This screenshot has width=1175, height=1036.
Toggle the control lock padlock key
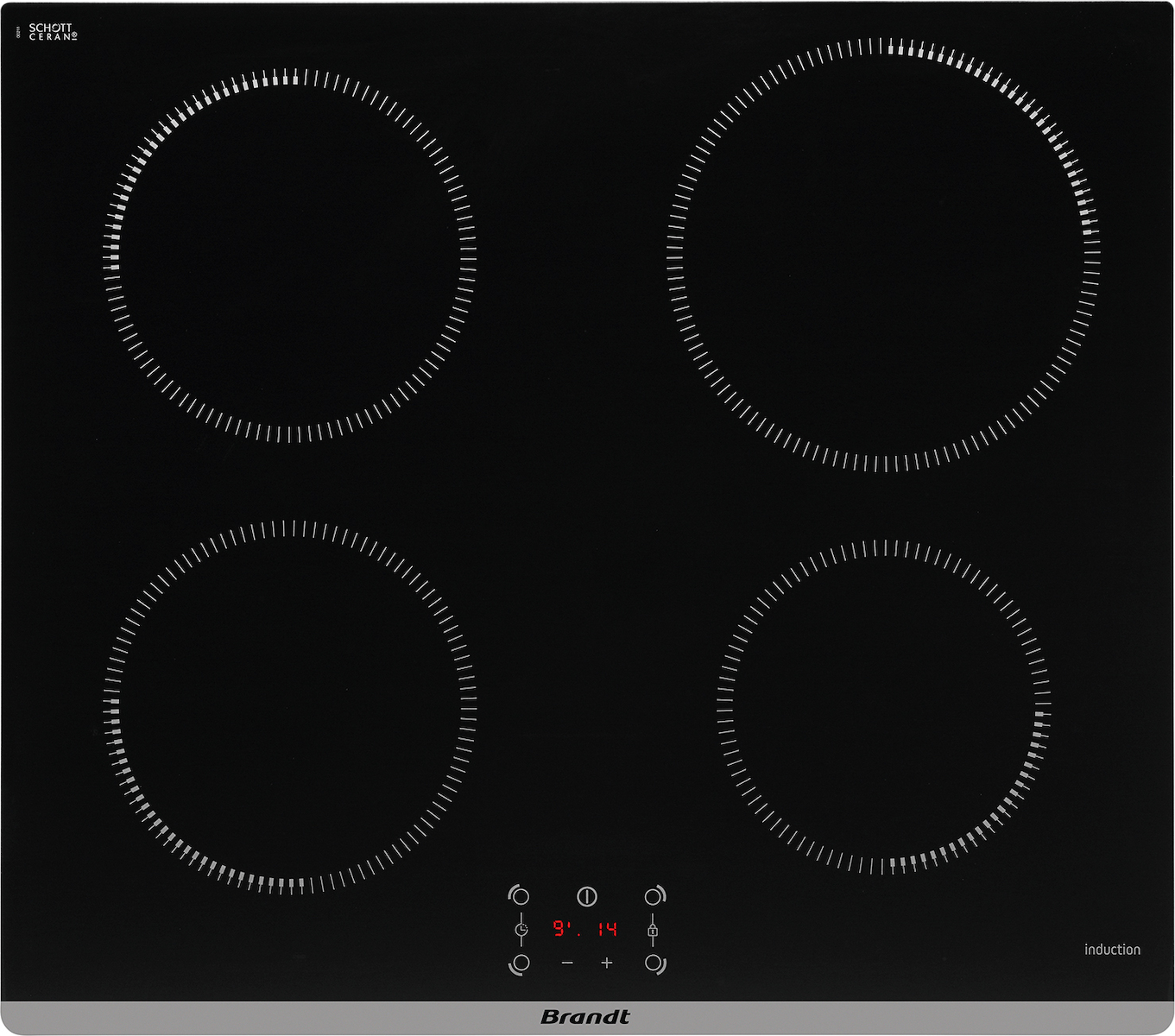(x=653, y=931)
